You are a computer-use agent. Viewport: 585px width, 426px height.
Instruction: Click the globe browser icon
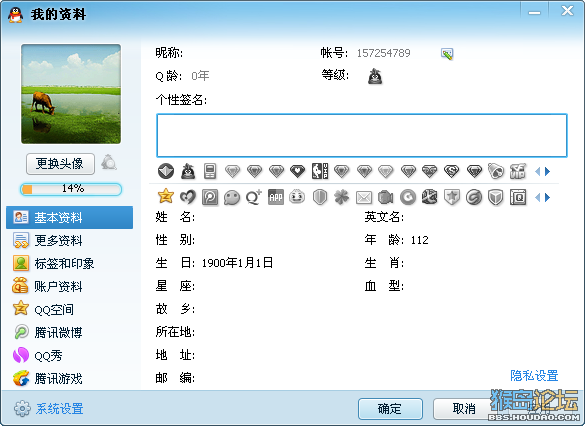429,197
